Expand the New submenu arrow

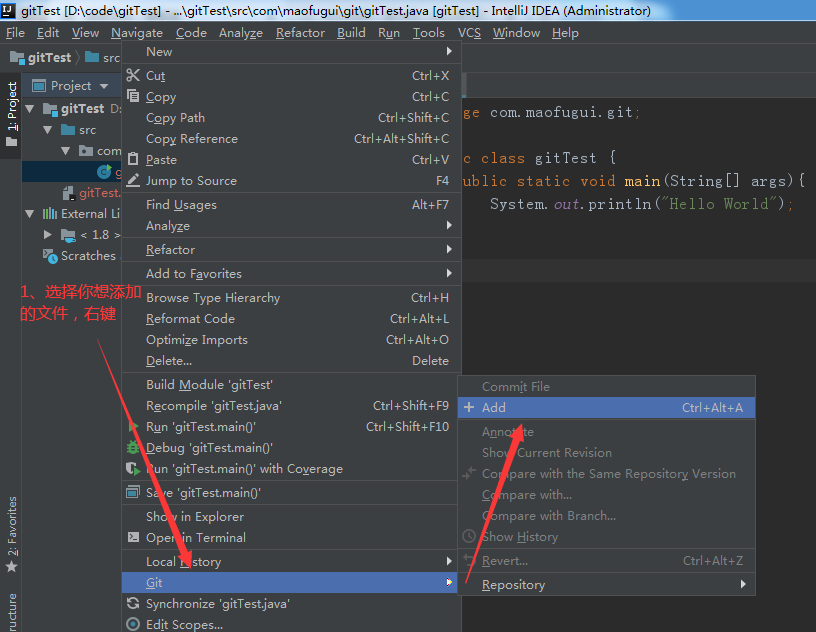pos(449,51)
